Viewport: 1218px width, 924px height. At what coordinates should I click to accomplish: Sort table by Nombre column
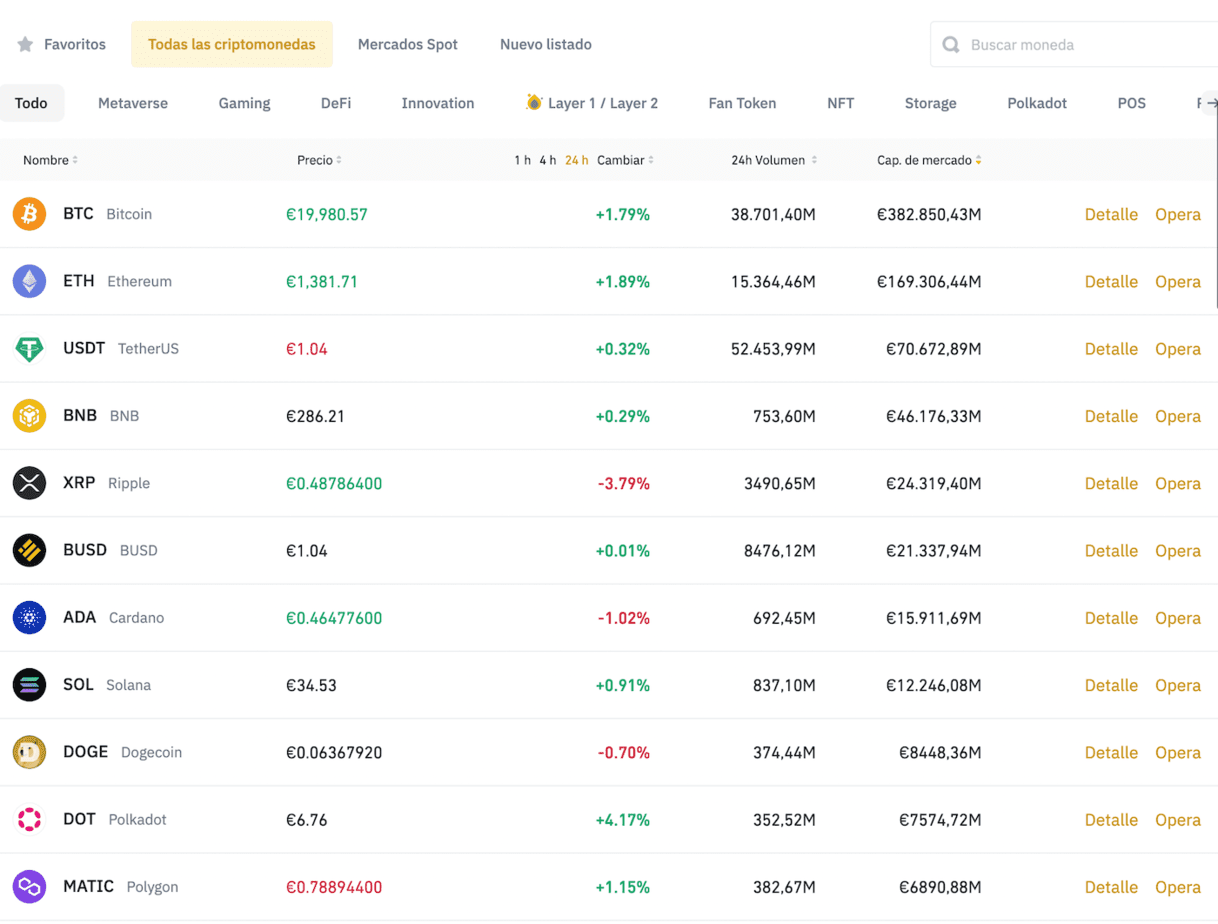[50, 160]
